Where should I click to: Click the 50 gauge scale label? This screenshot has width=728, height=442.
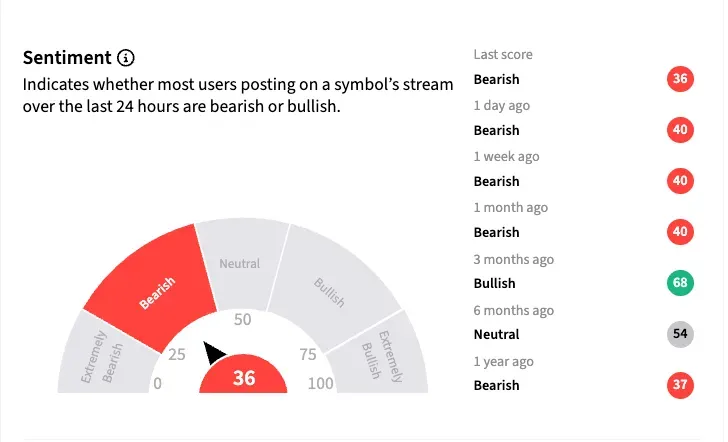point(243,320)
